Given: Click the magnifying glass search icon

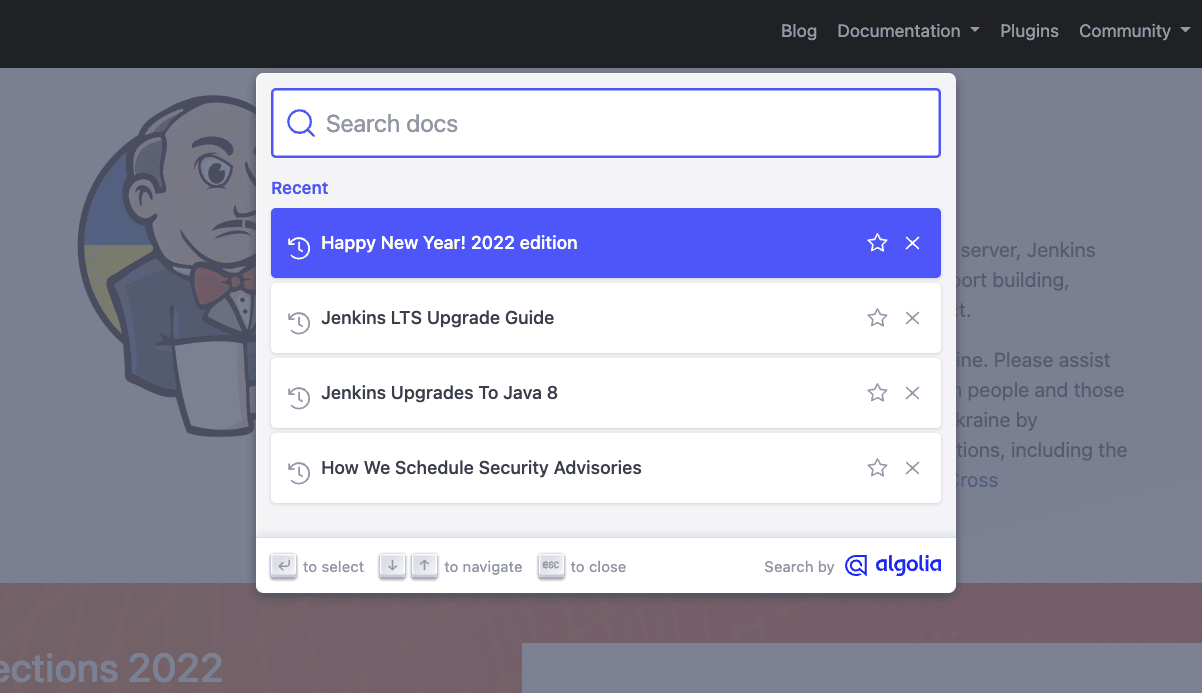Looking at the screenshot, I should (300, 123).
